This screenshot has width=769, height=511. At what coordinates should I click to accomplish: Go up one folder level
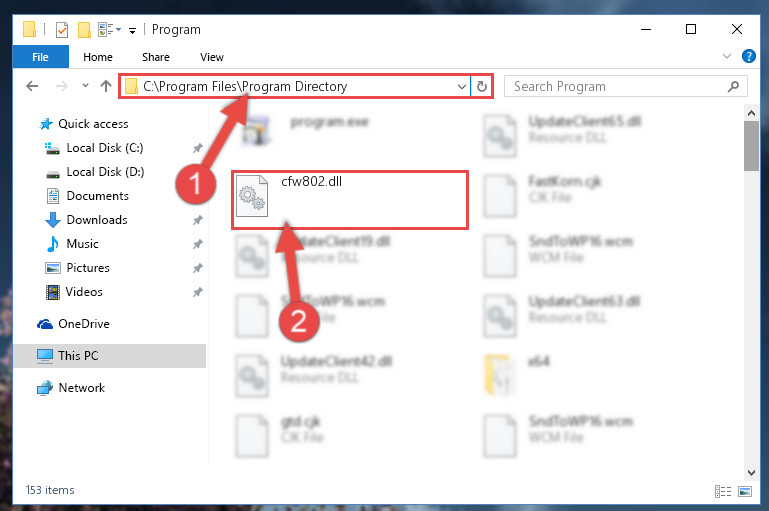pyautogui.click(x=105, y=86)
